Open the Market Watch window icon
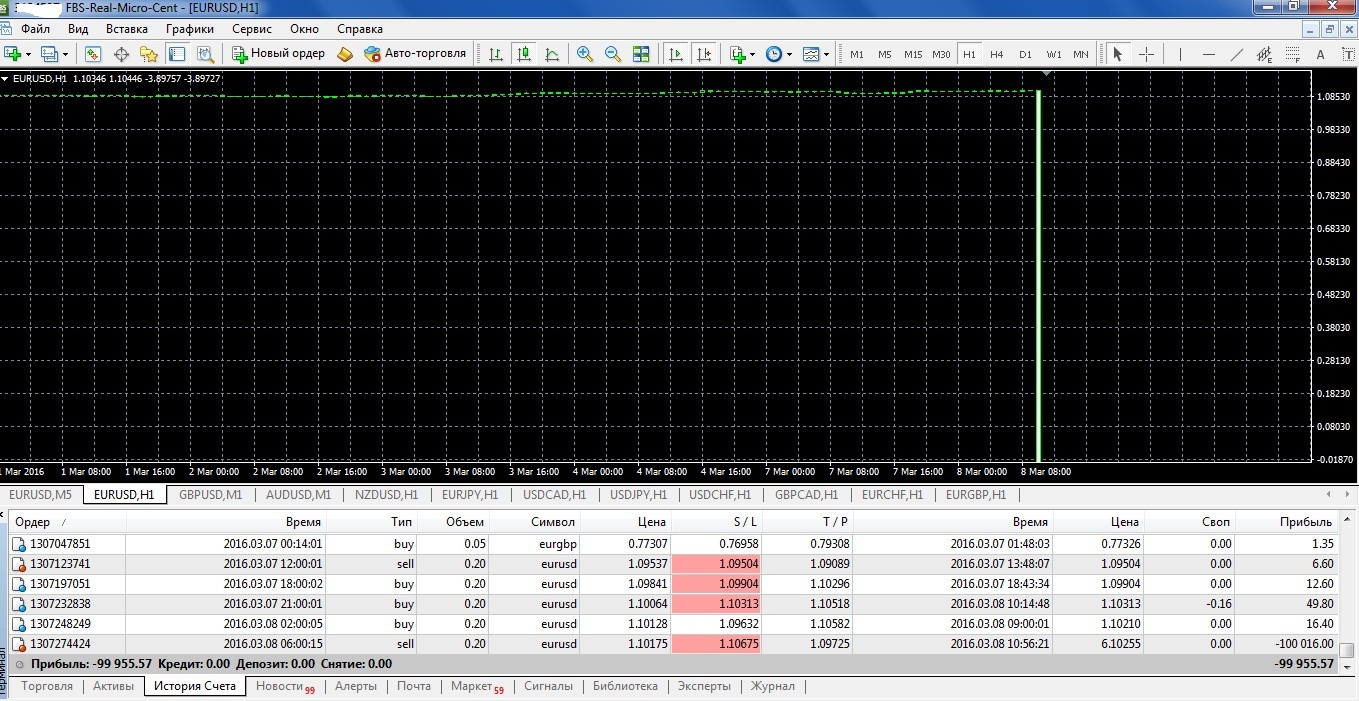The image size is (1359, 701). 93,54
